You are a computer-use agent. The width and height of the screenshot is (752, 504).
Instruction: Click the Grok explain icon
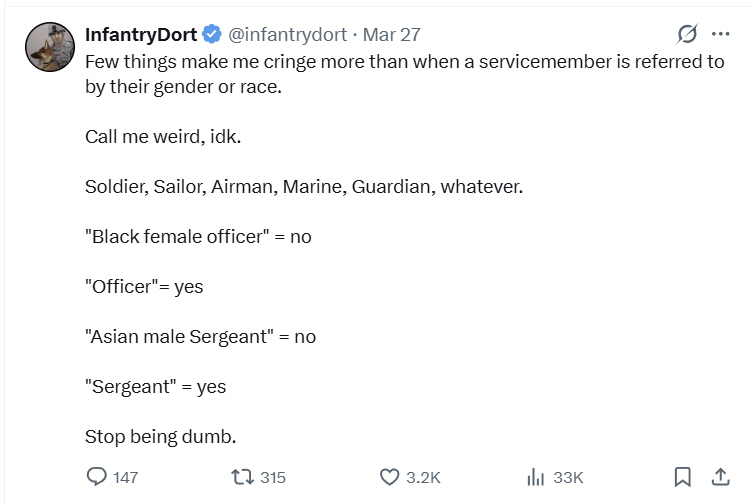pos(687,34)
